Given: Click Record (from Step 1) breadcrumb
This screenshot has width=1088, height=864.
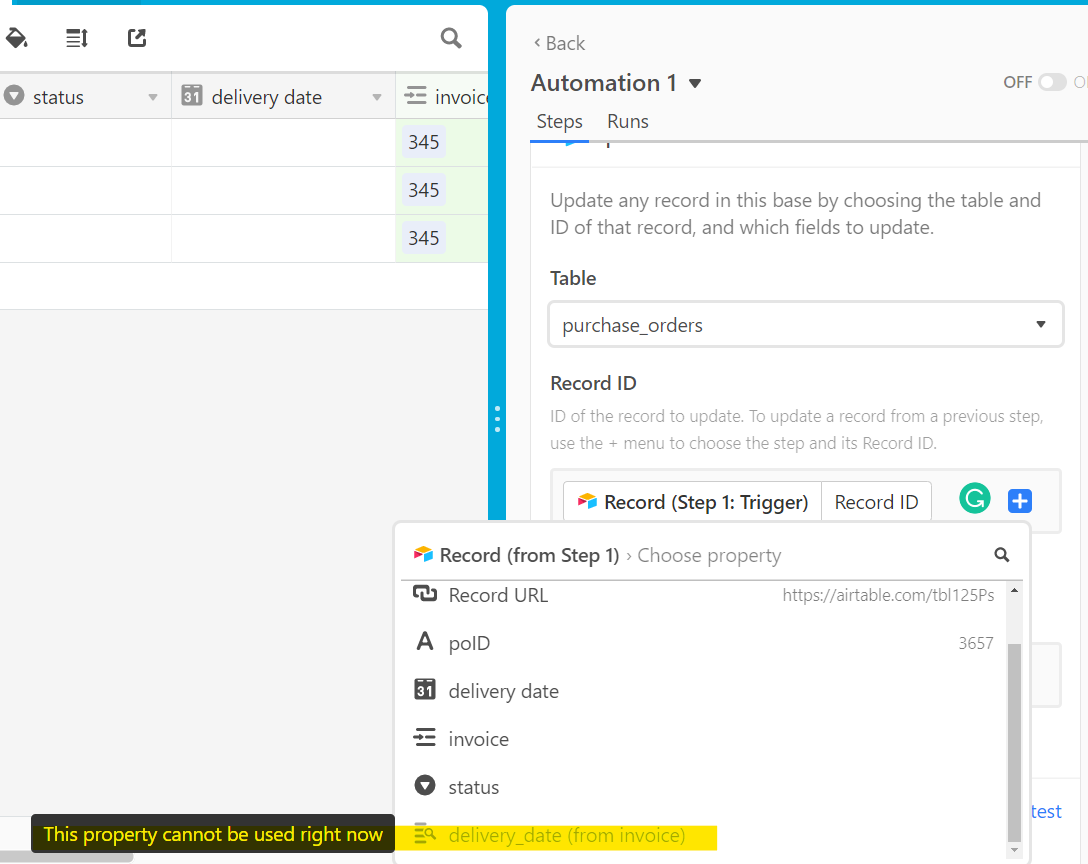Looking at the screenshot, I should (x=529, y=555).
